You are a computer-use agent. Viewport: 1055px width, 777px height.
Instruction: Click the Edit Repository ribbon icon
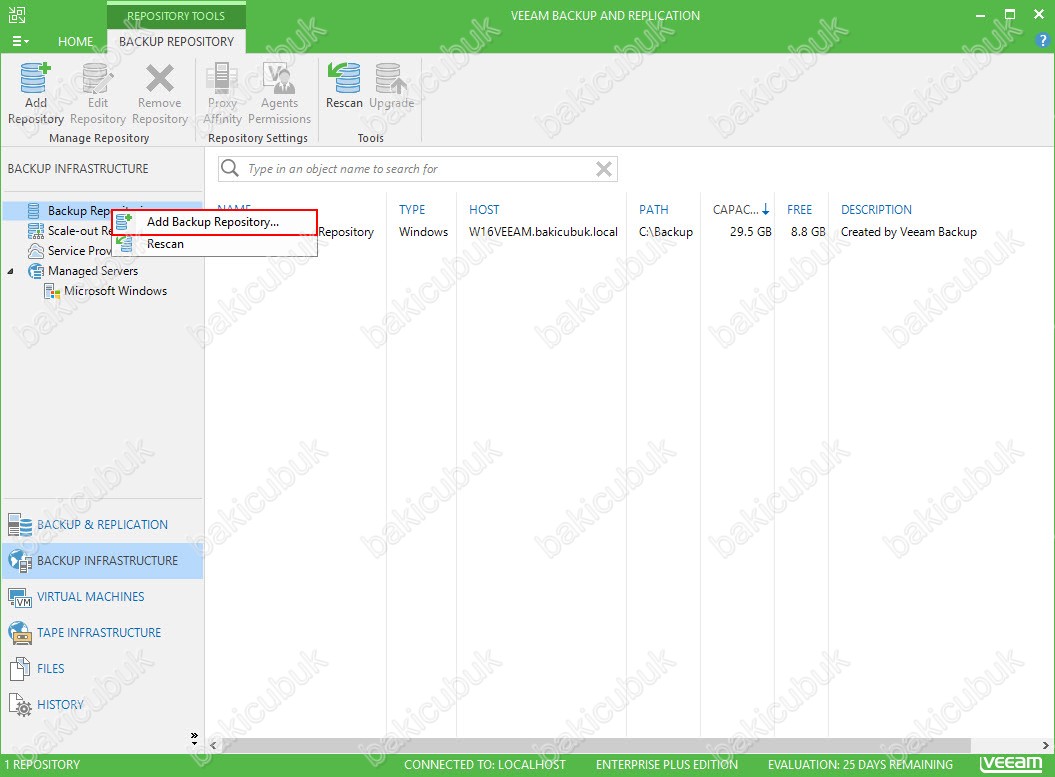point(98,79)
